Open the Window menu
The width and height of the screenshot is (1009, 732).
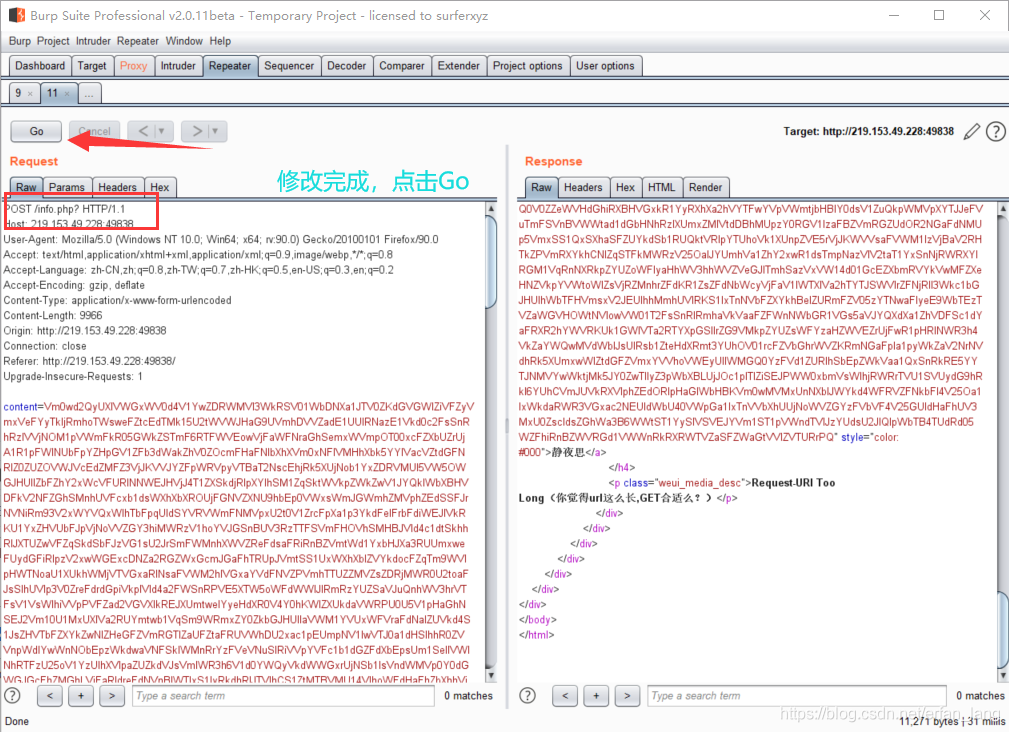click(184, 41)
